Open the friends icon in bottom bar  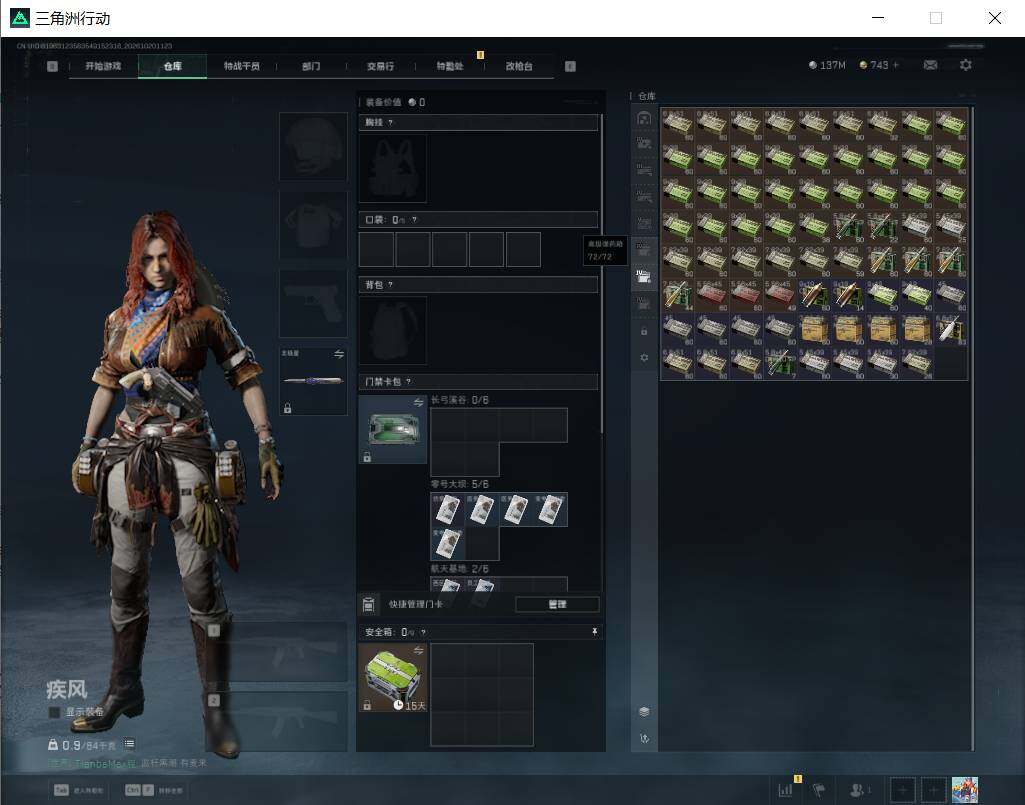(859, 790)
